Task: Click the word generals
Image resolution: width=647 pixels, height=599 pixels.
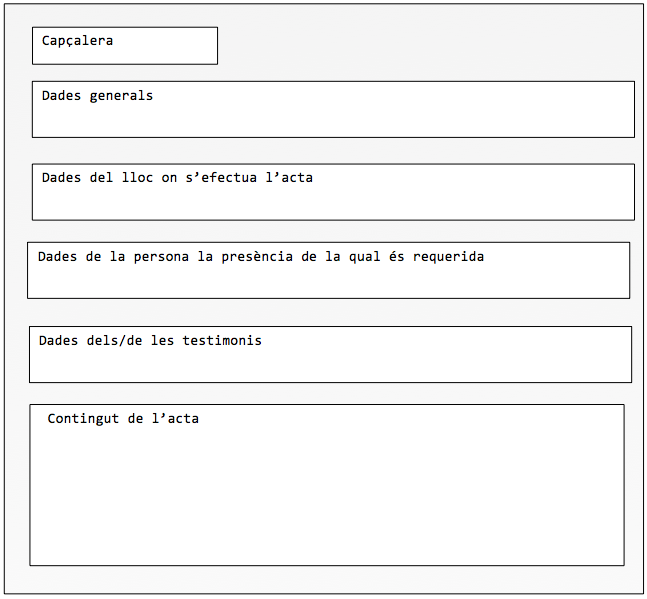Action: coord(121,96)
